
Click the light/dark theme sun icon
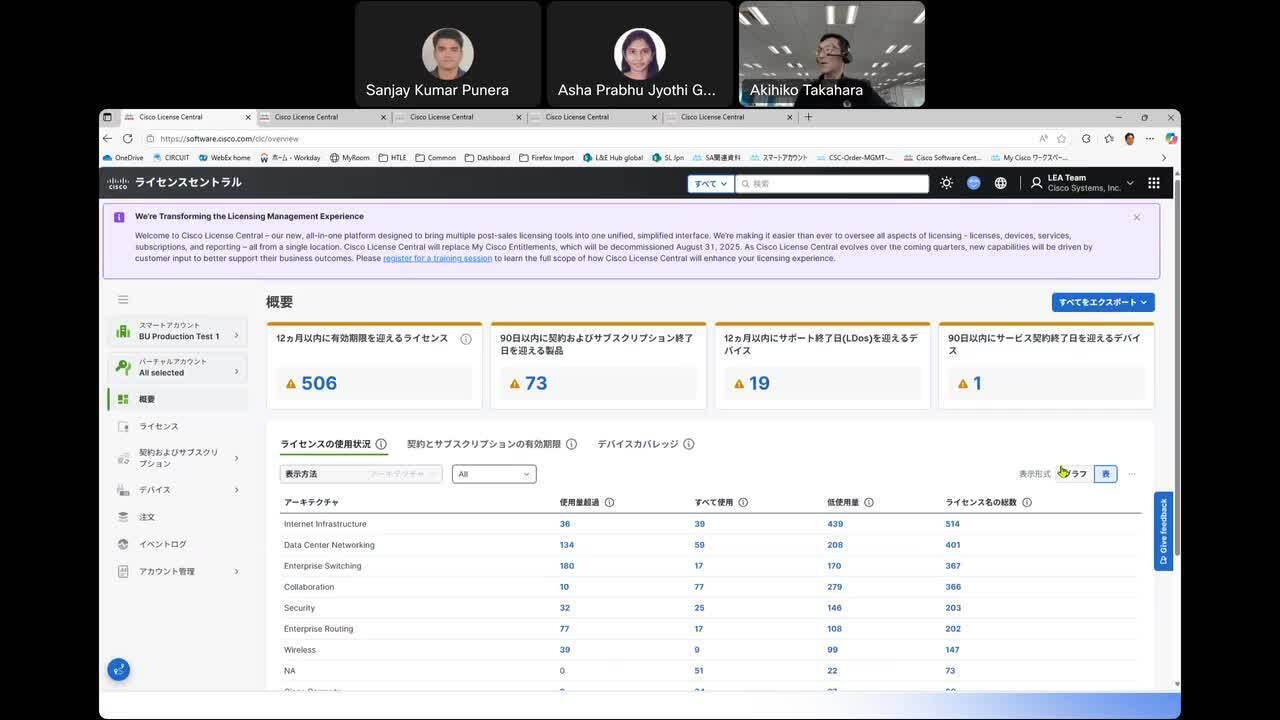point(946,183)
